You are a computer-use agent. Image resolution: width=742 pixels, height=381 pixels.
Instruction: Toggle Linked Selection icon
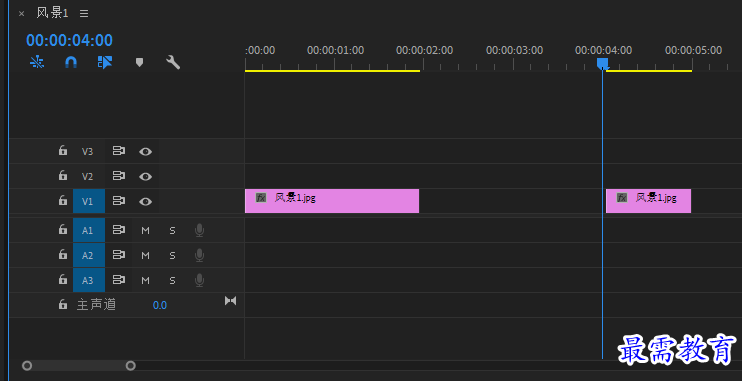pos(105,62)
